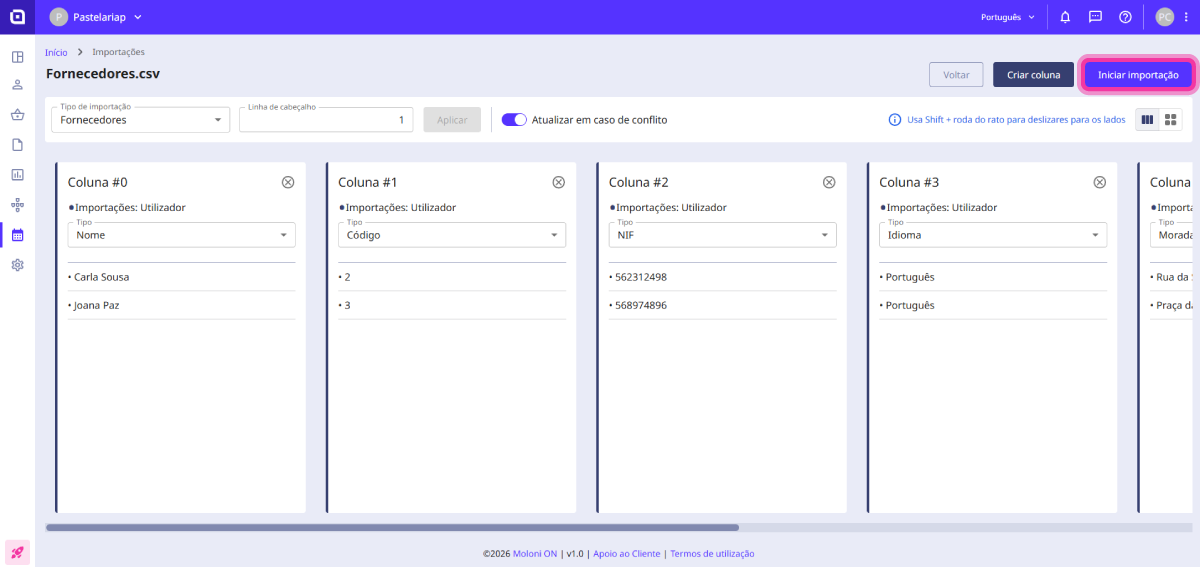Open the PC user avatar
1200x567 pixels.
point(1164,17)
